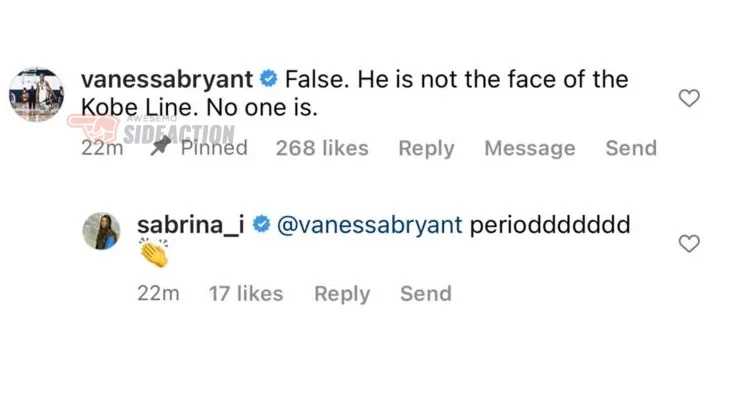Reply to sabrina_i's comment
The height and width of the screenshot is (395, 729).
click(342, 294)
